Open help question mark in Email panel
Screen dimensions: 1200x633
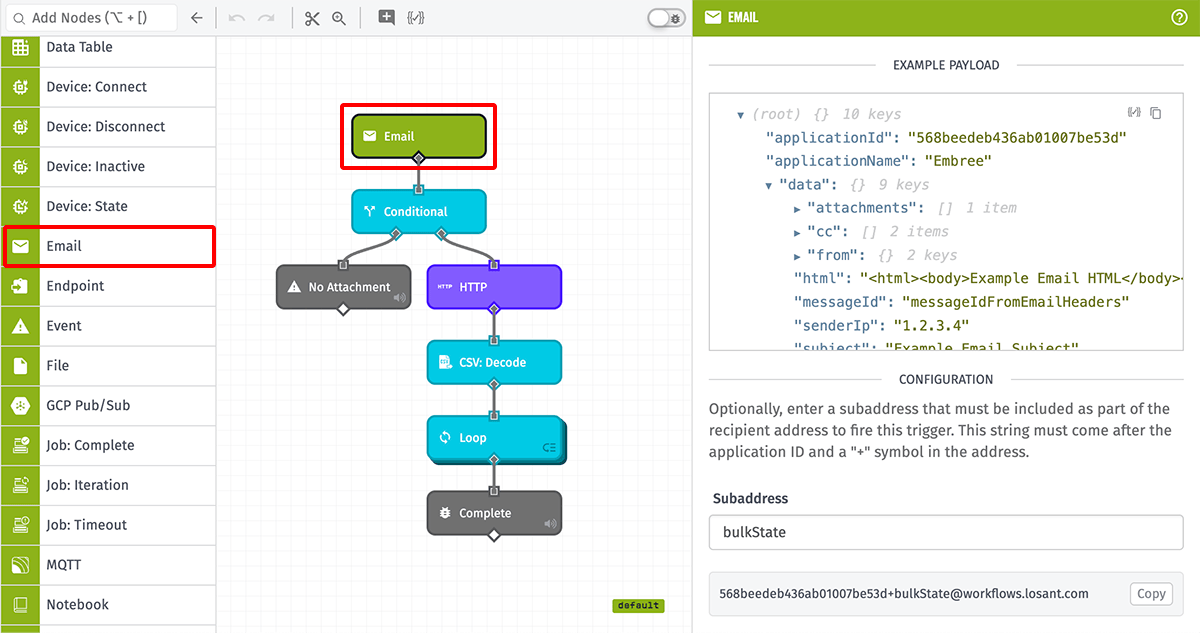point(1179,17)
